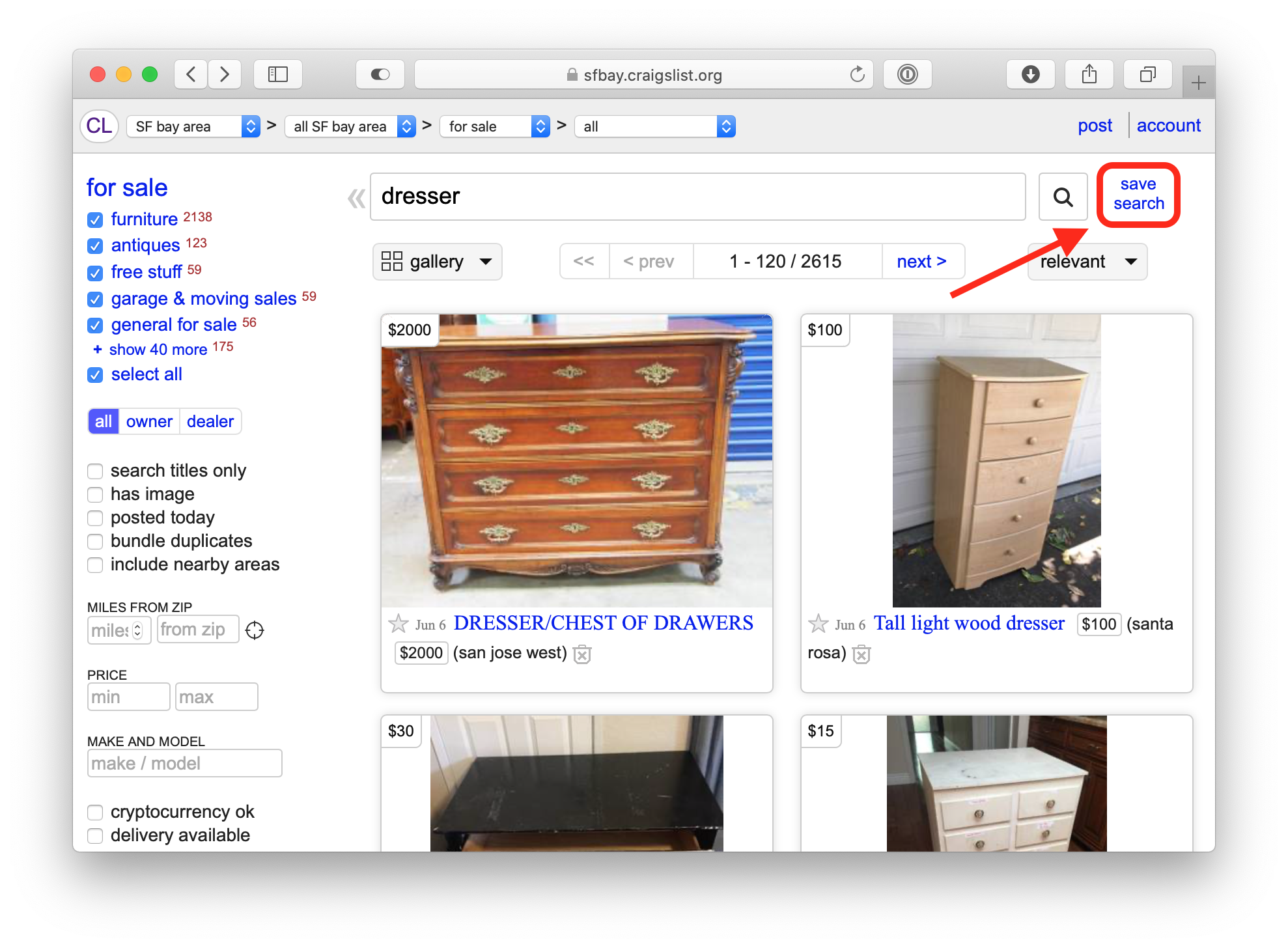
Task: Go back with Safari's back arrow
Action: pyautogui.click(x=191, y=74)
